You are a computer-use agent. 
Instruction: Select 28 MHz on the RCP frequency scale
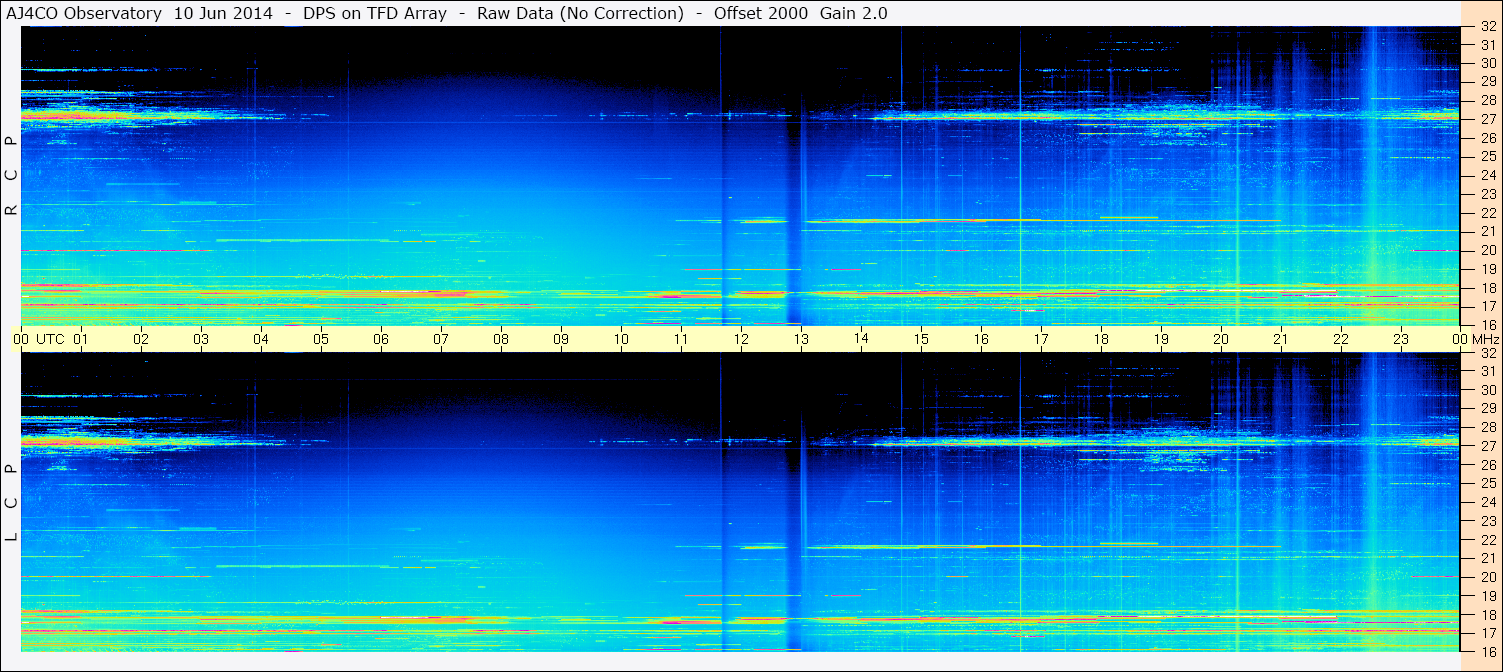[1488, 101]
